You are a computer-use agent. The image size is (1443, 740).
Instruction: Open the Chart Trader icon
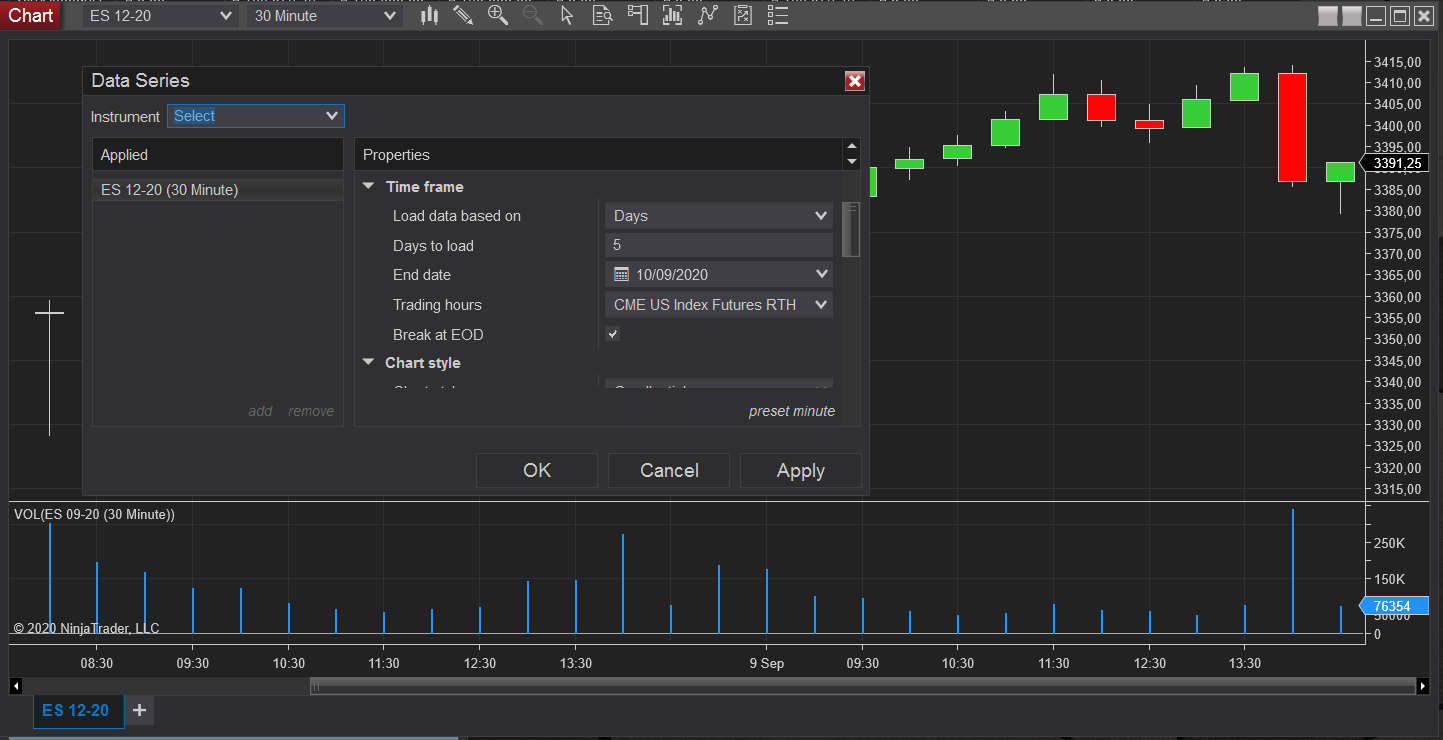[x=637, y=15]
